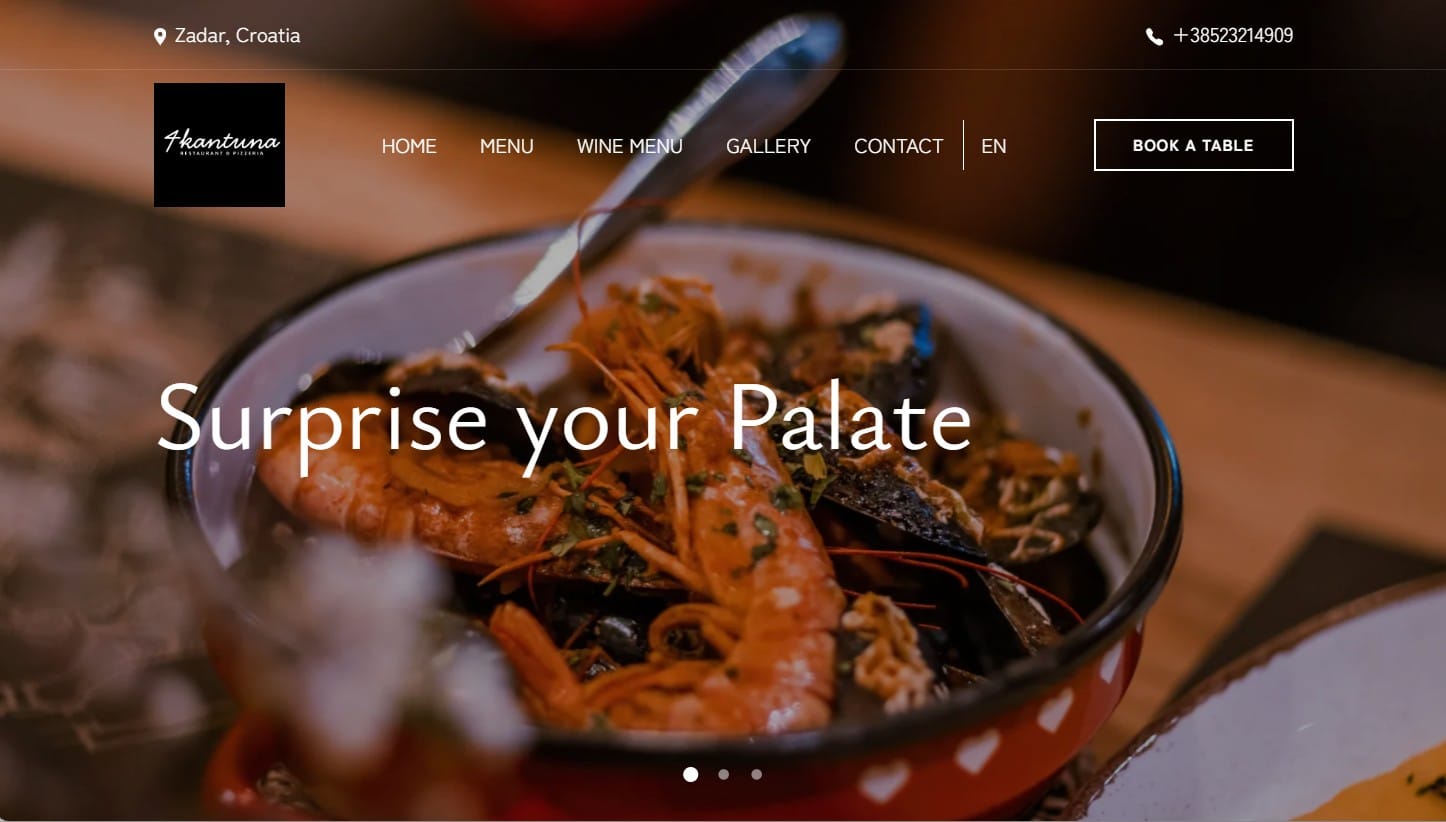
Task: Go to the HOME nav item
Action: coord(409,146)
